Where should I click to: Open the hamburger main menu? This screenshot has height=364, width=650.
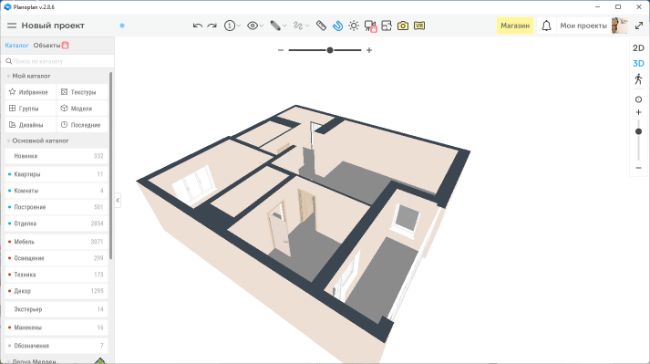(12, 26)
